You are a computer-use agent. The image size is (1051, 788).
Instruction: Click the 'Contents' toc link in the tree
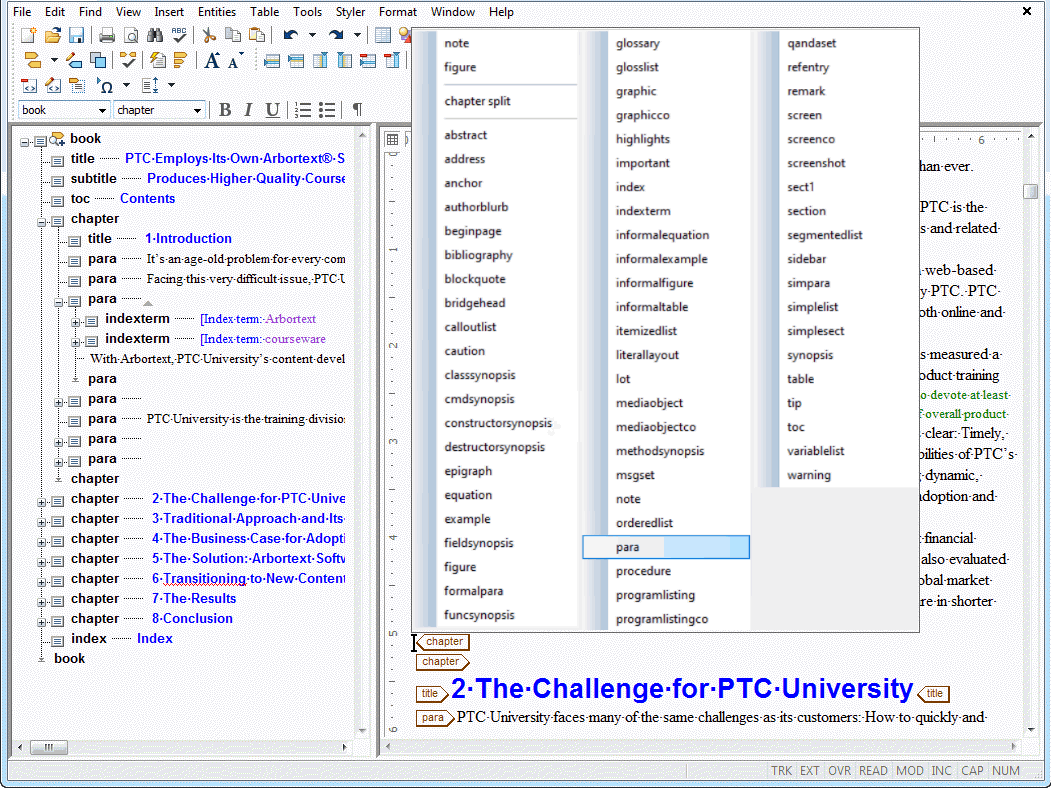point(147,198)
